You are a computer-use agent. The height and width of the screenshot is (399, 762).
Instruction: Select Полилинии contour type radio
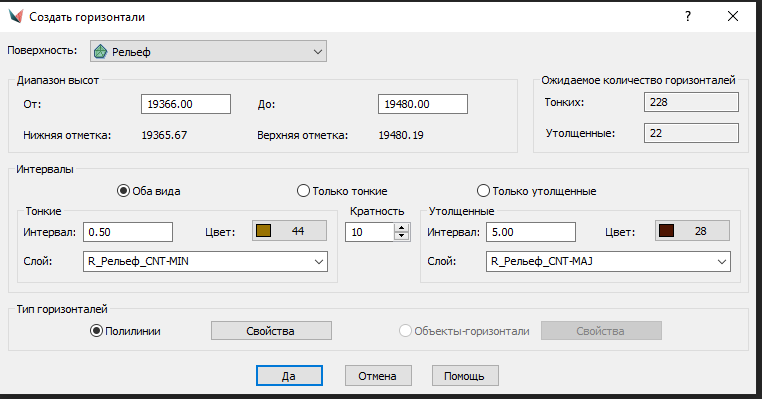point(96,331)
